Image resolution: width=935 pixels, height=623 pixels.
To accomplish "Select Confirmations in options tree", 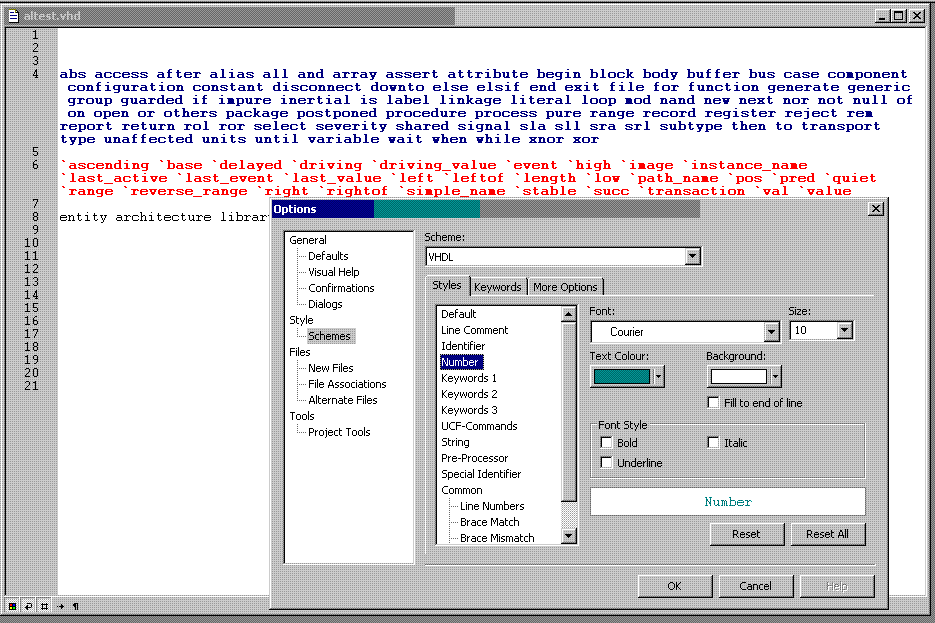I will [x=341, y=288].
